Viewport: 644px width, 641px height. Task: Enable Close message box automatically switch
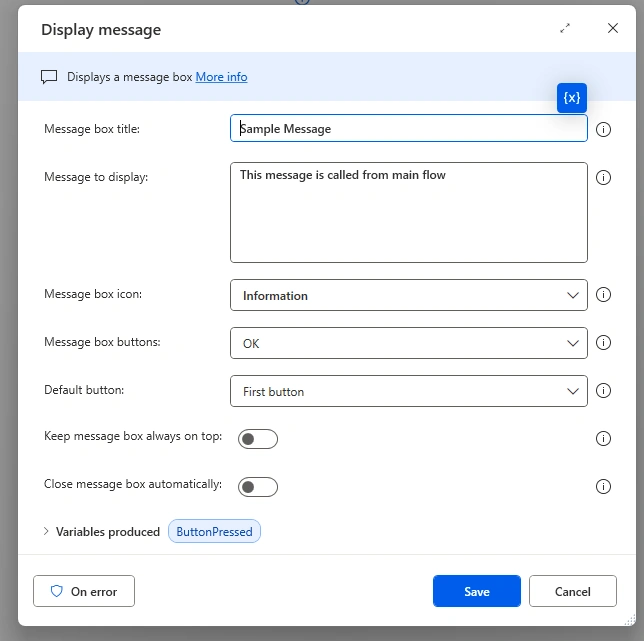(x=258, y=487)
